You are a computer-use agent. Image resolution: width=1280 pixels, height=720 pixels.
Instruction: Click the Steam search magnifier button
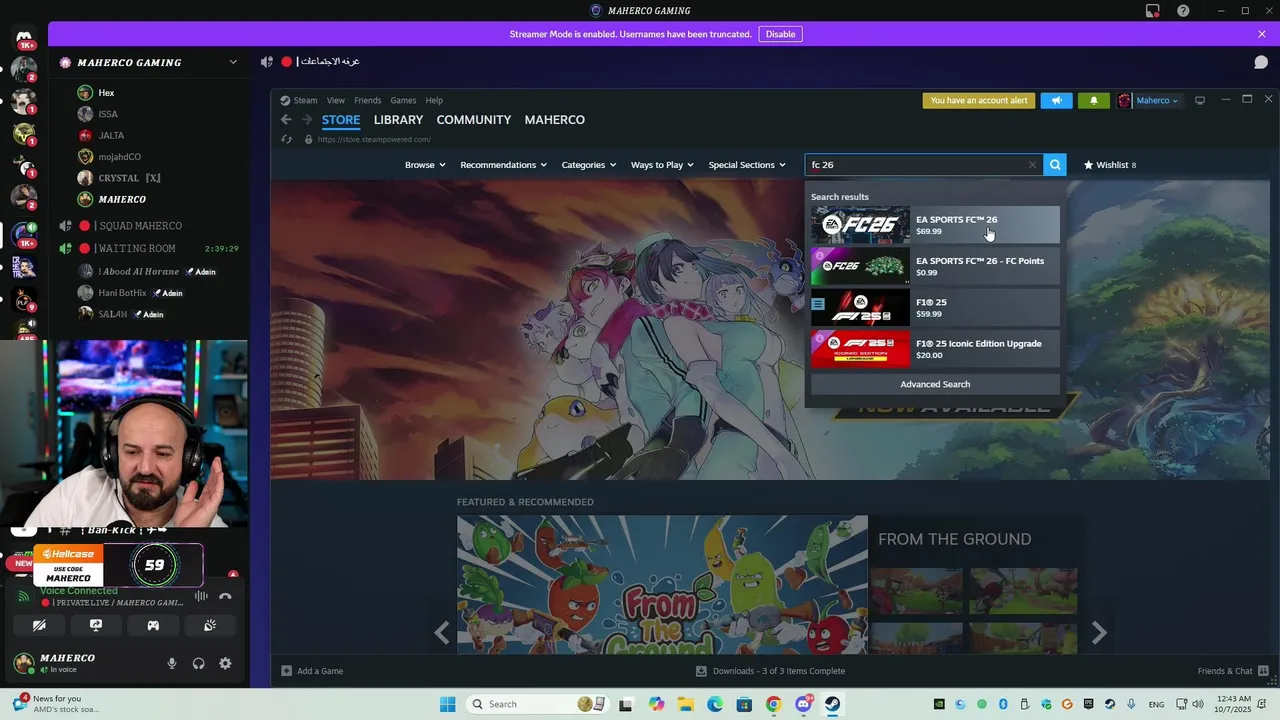pyautogui.click(x=1054, y=165)
